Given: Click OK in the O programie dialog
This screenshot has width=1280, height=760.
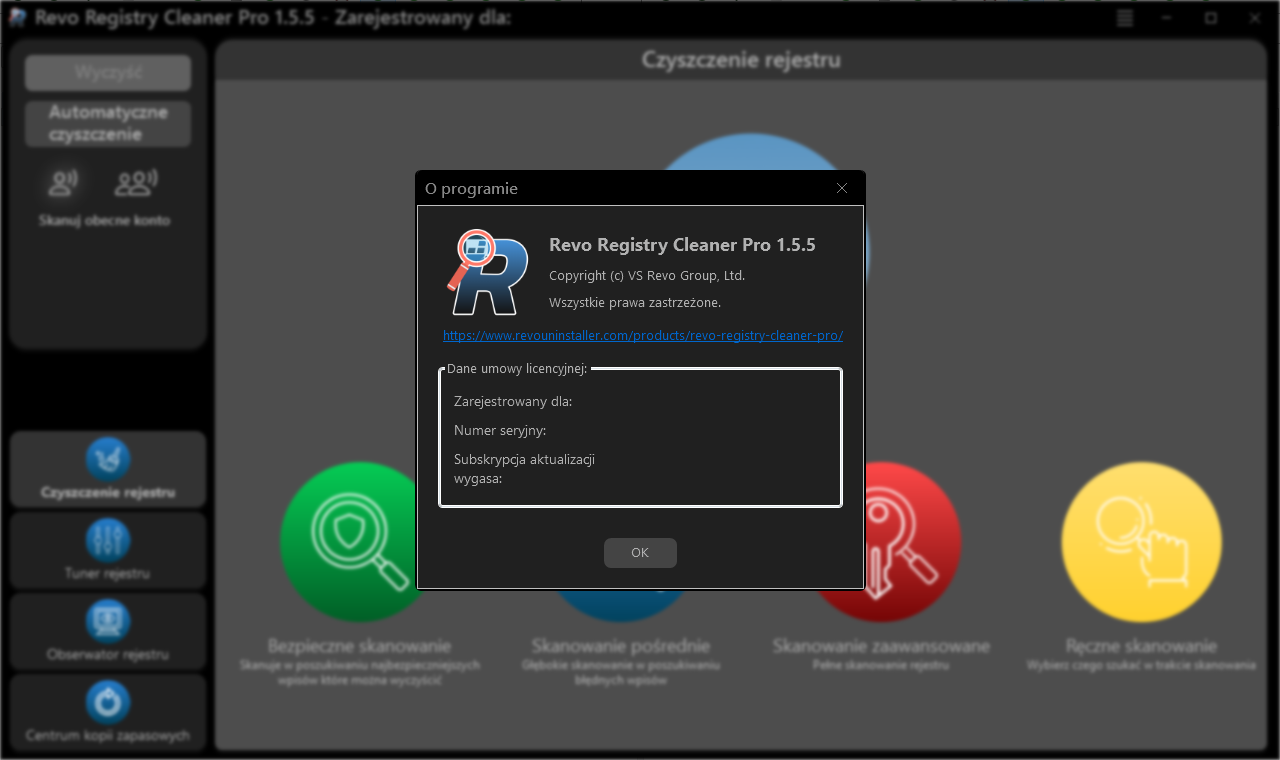Looking at the screenshot, I should tap(640, 553).
